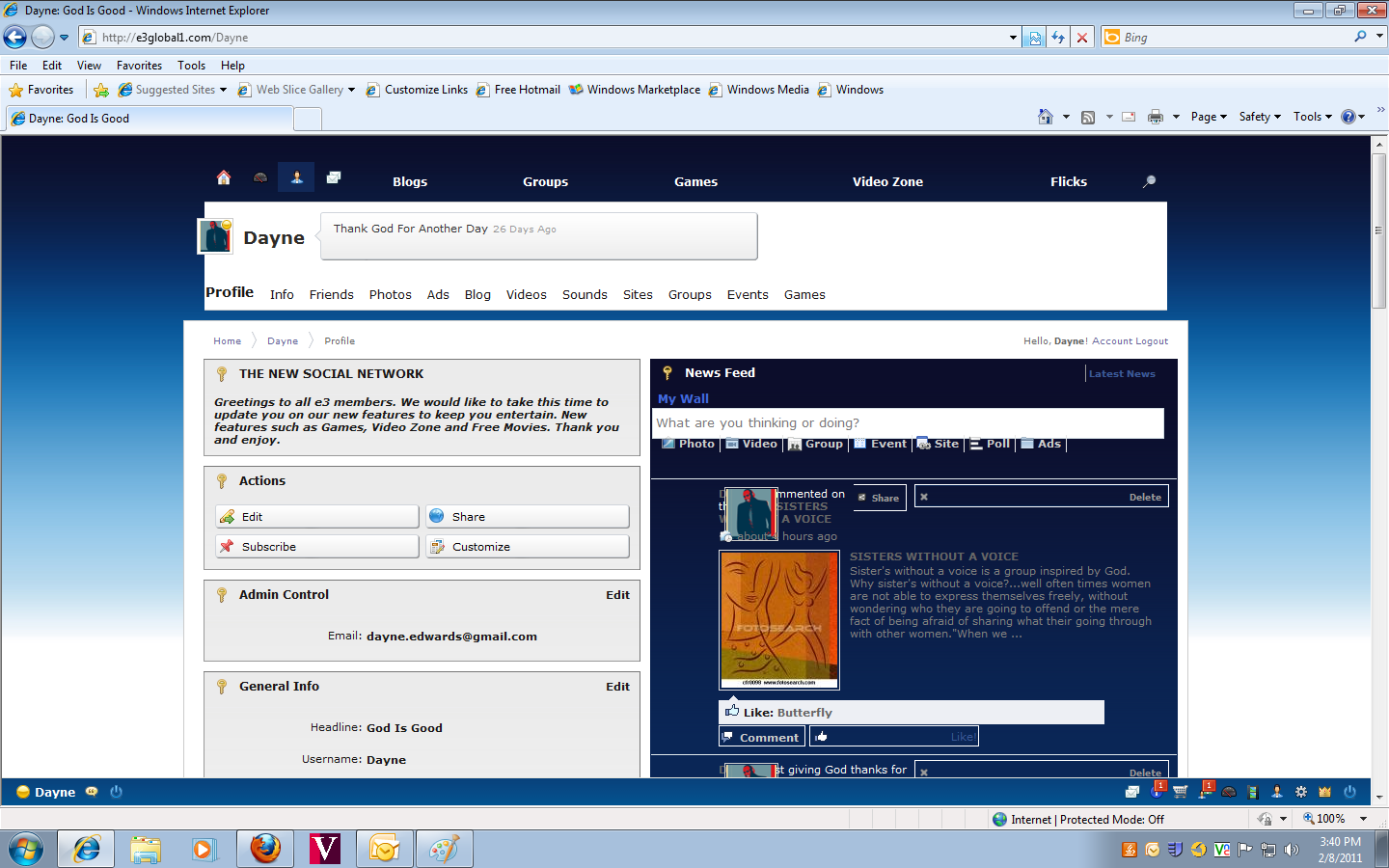The width and height of the screenshot is (1389, 868).
Task: Click the IE Print toolbar icon
Action: click(1156, 117)
